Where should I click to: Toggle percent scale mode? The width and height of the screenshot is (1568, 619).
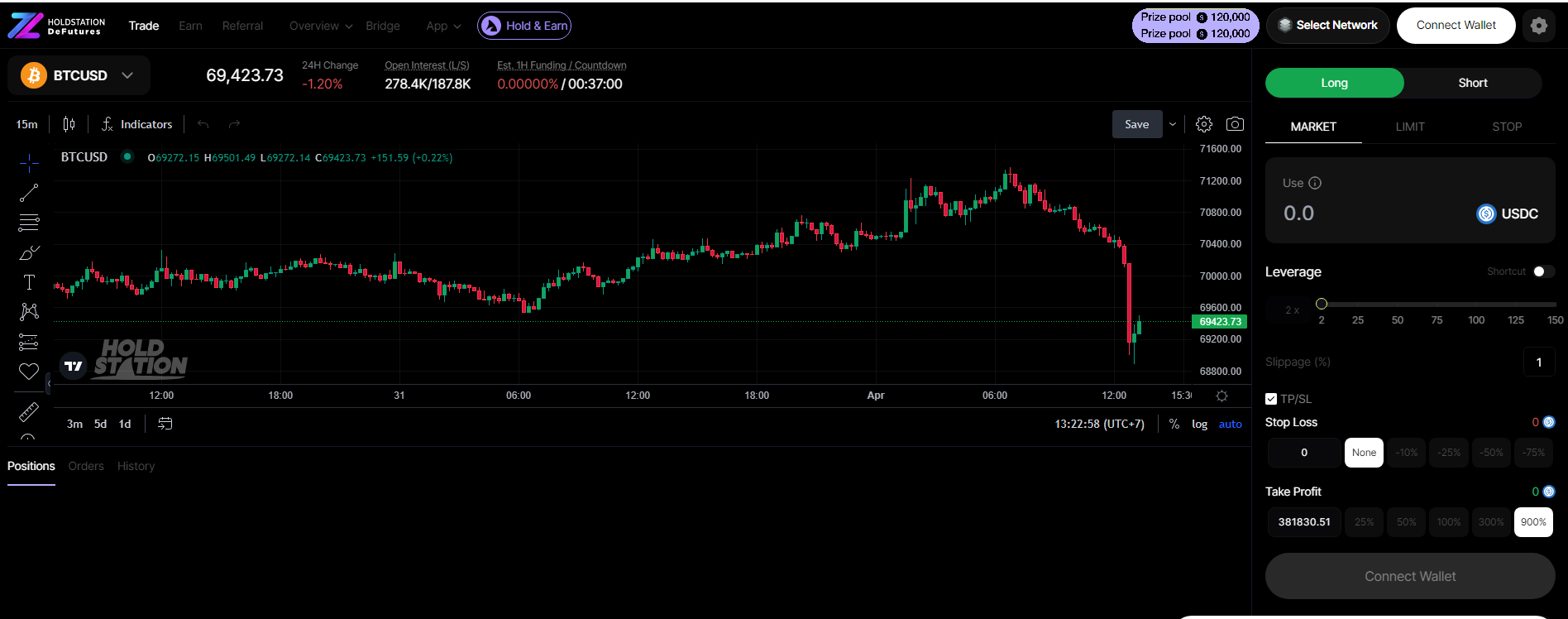click(x=1174, y=424)
